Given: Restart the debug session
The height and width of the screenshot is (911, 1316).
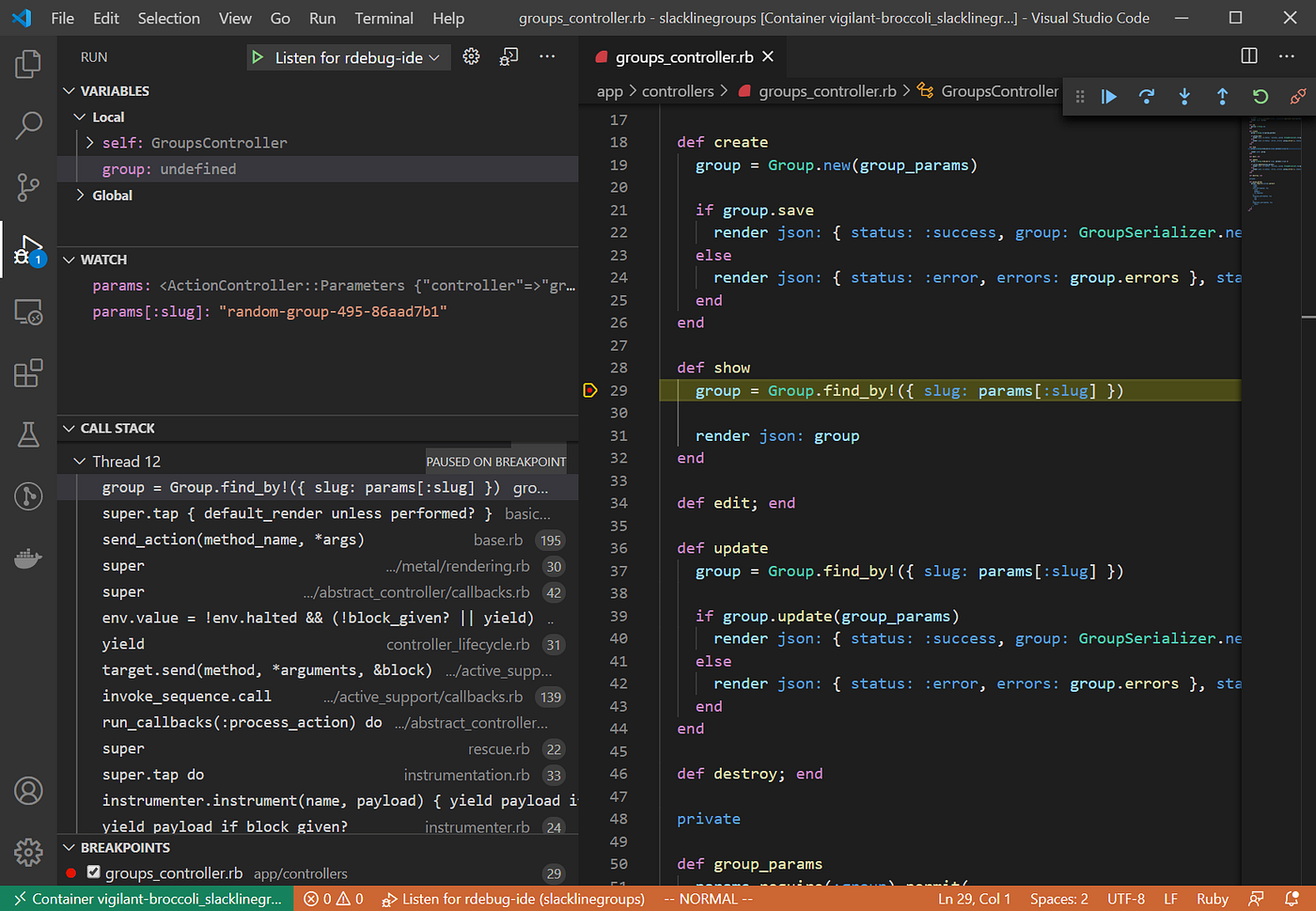Looking at the screenshot, I should [x=1260, y=96].
